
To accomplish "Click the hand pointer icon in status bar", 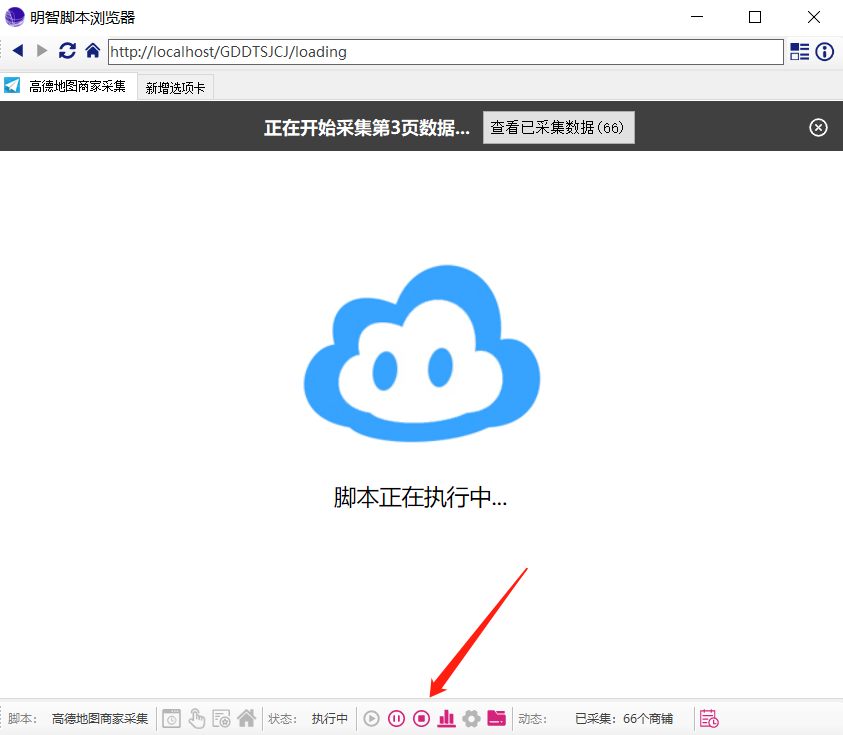I will pos(197,719).
